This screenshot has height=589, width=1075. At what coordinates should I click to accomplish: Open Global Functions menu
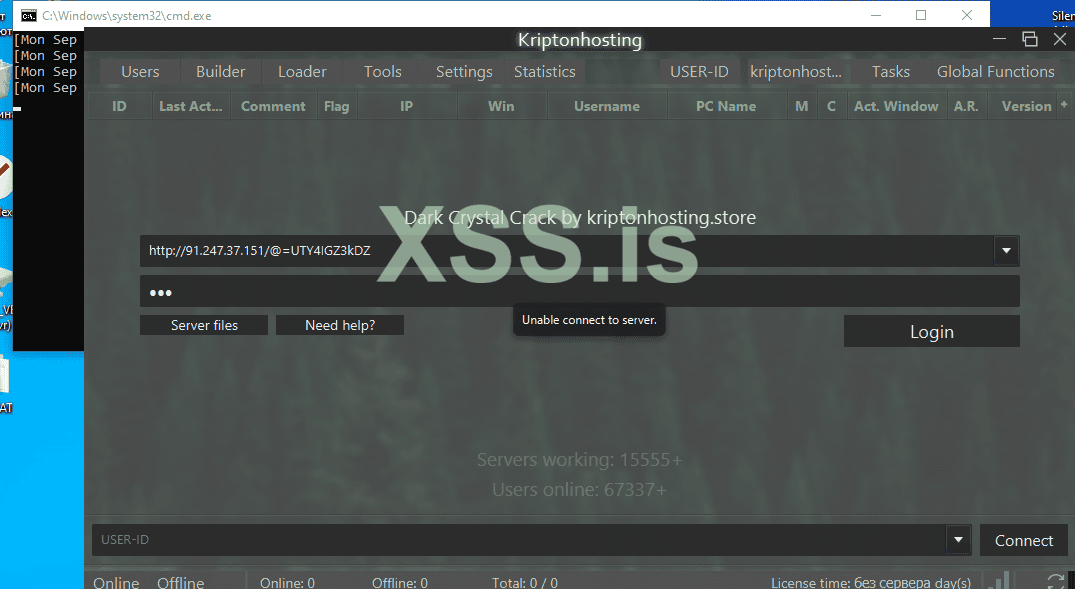[995, 71]
